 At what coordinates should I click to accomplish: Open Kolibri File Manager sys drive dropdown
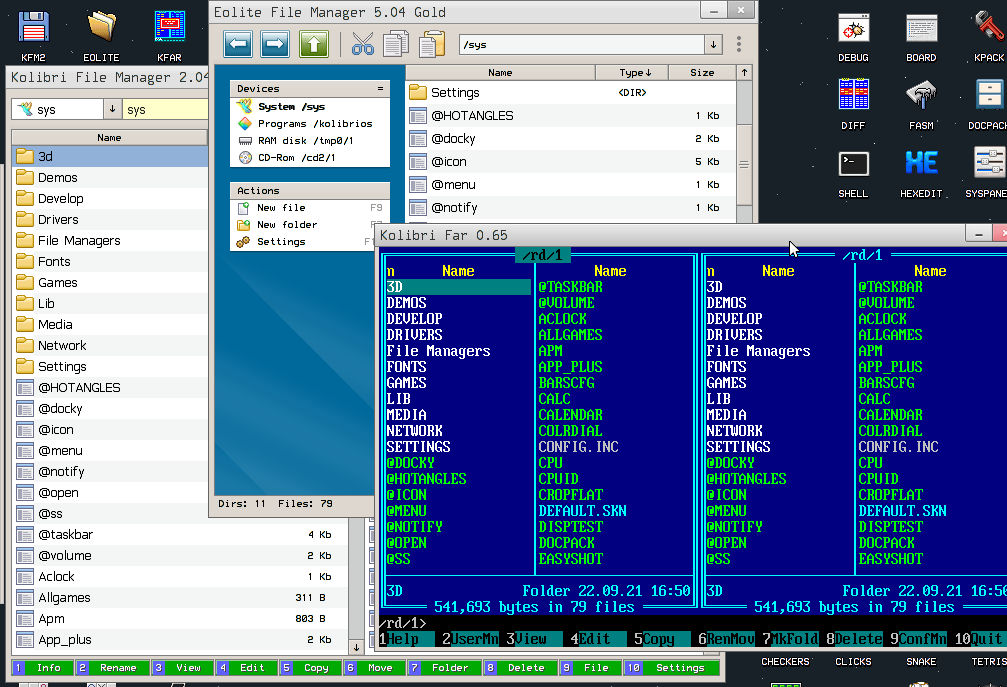click(x=112, y=109)
